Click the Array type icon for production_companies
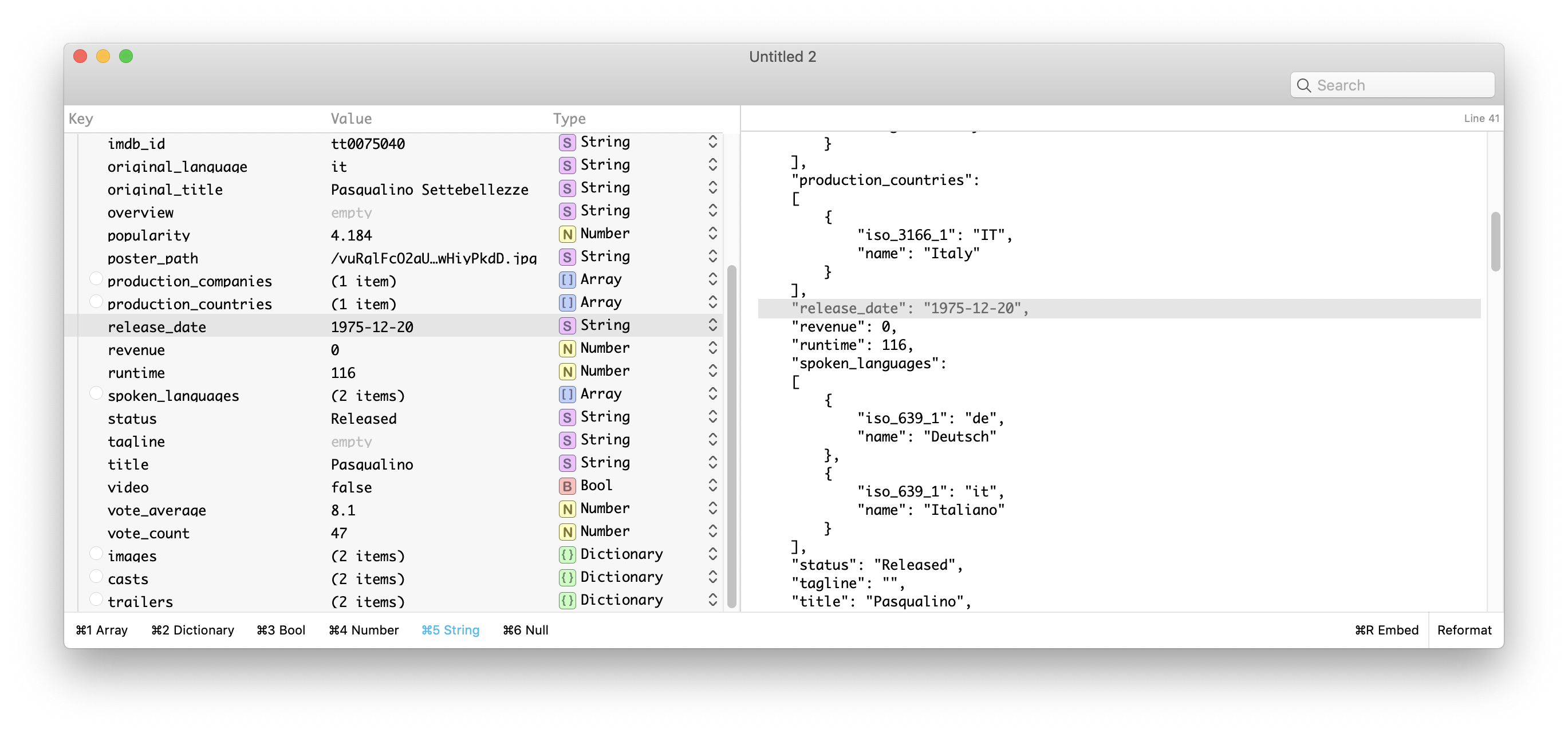1568x733 pixels. (567, 280)
